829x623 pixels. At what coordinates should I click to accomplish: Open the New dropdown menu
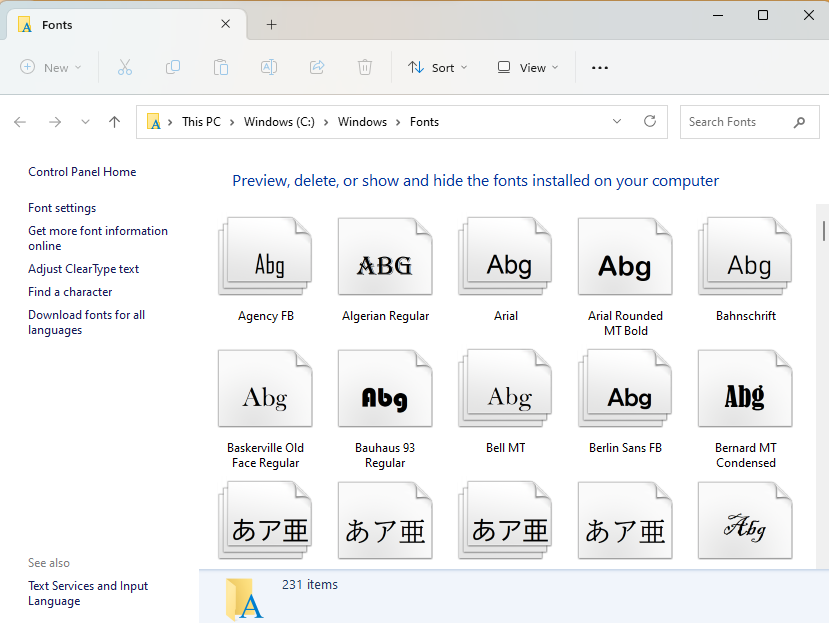point(50,67)
